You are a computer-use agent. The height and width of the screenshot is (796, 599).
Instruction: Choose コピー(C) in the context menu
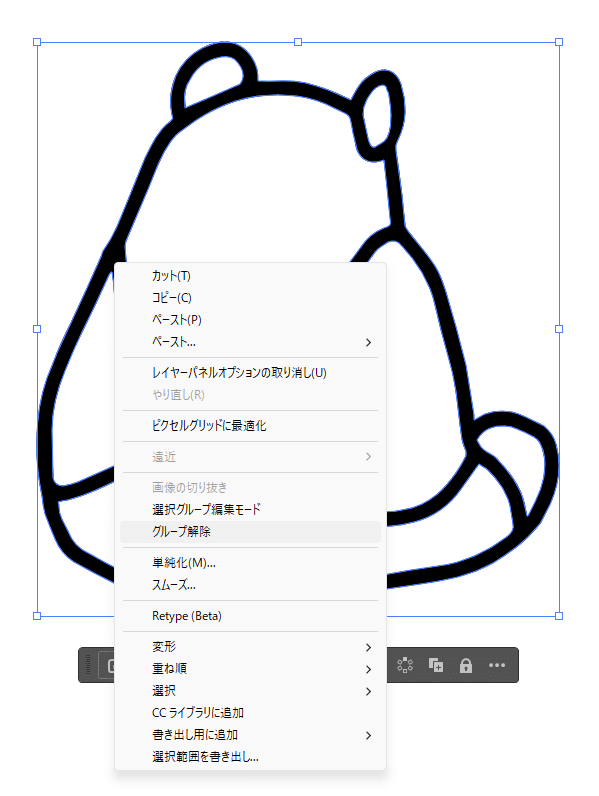pos(250,298)
